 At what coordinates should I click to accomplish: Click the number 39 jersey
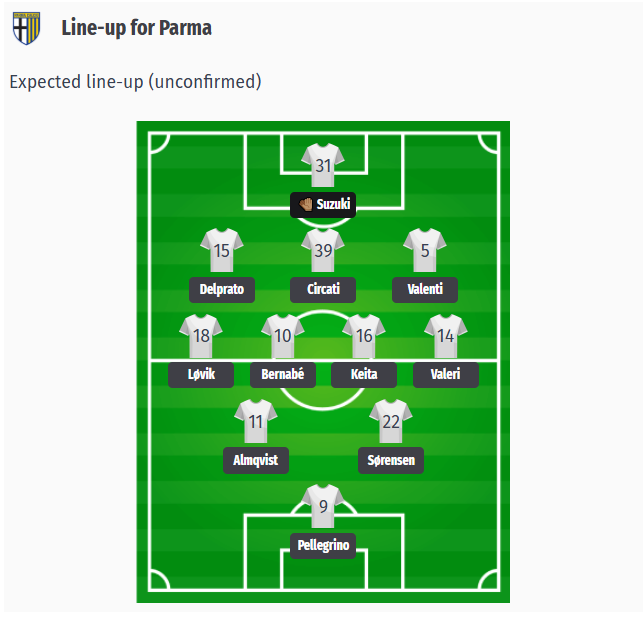323,250
